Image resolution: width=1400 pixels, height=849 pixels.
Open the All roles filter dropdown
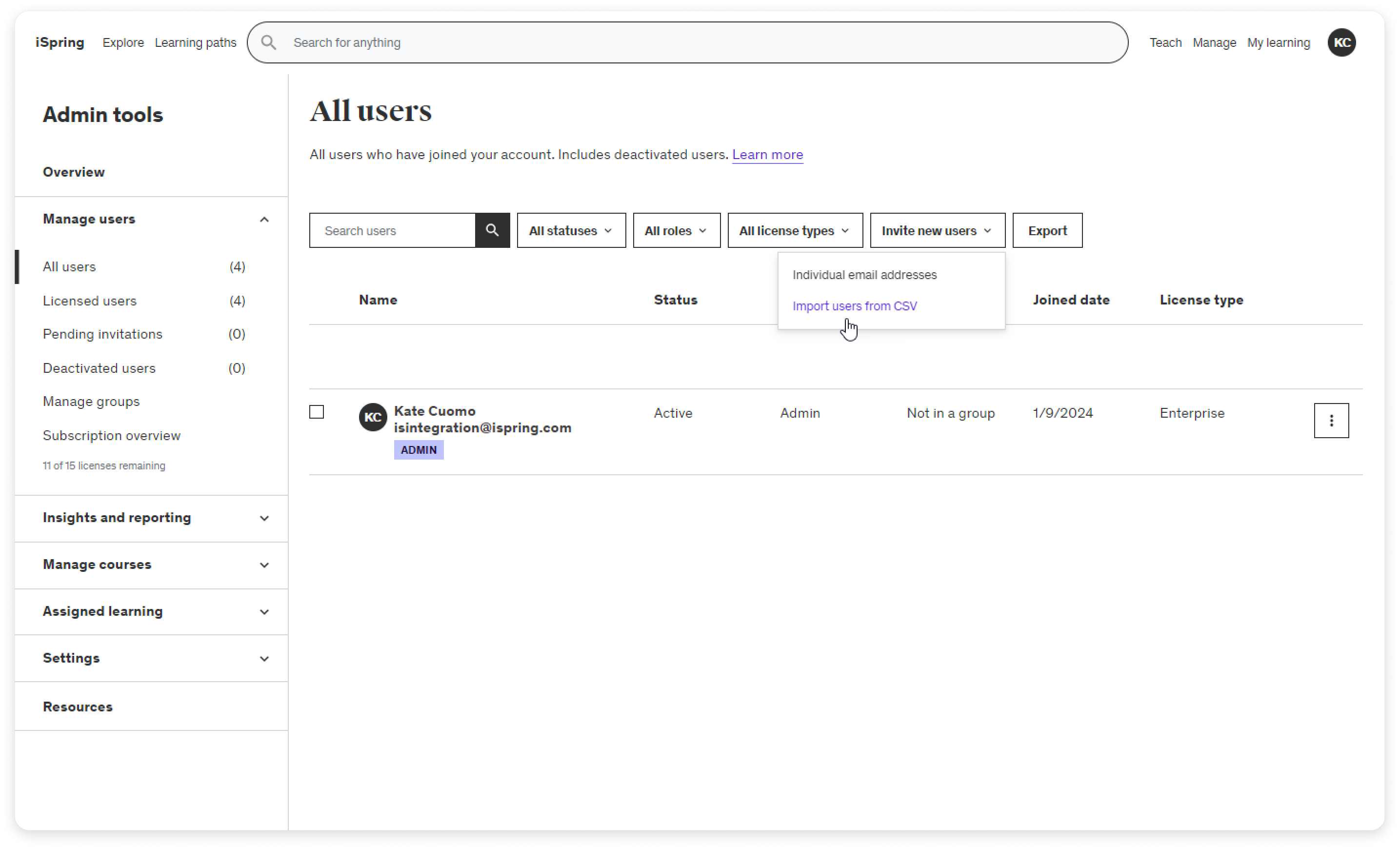pos(676,230)
